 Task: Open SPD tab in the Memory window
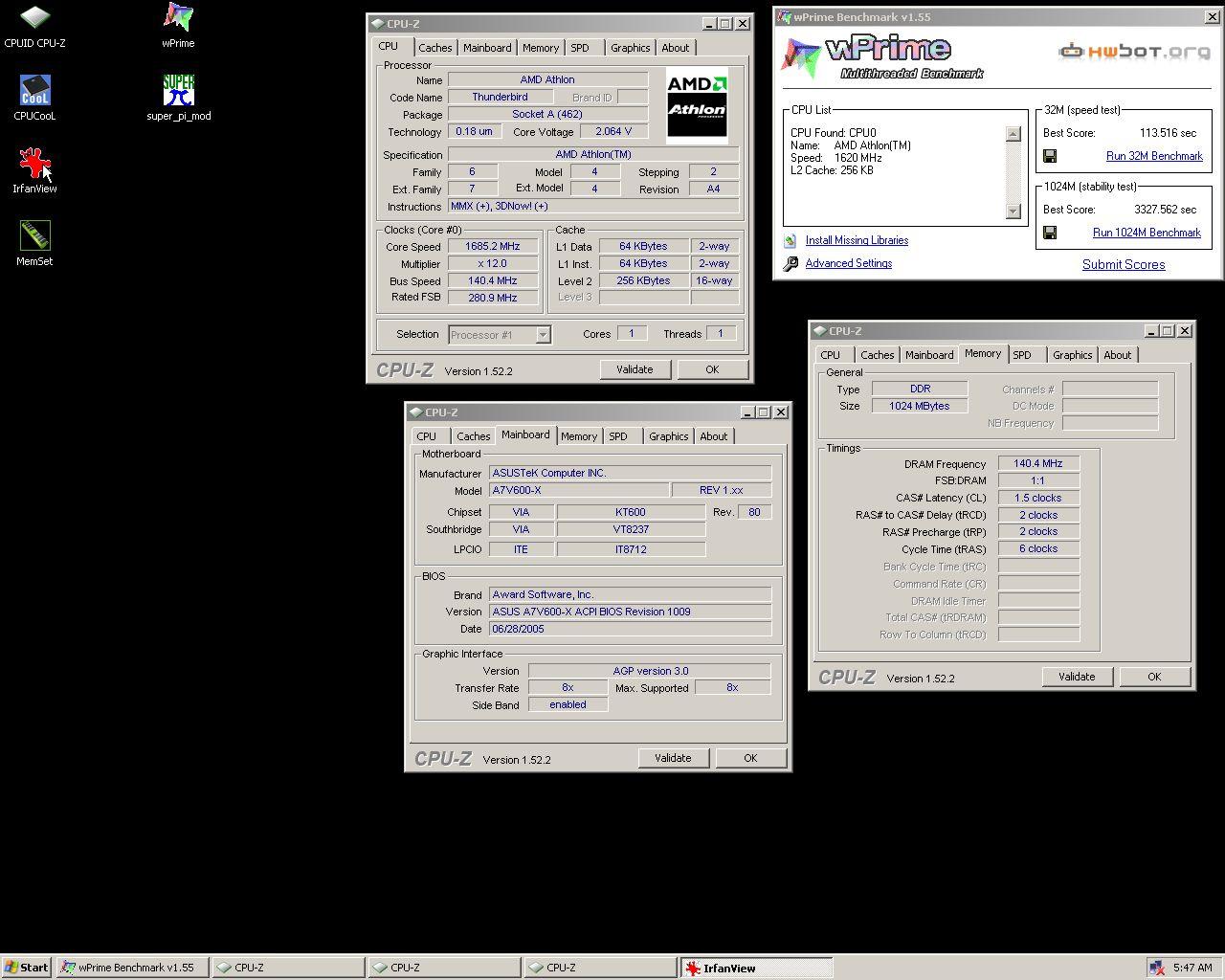1022,355
